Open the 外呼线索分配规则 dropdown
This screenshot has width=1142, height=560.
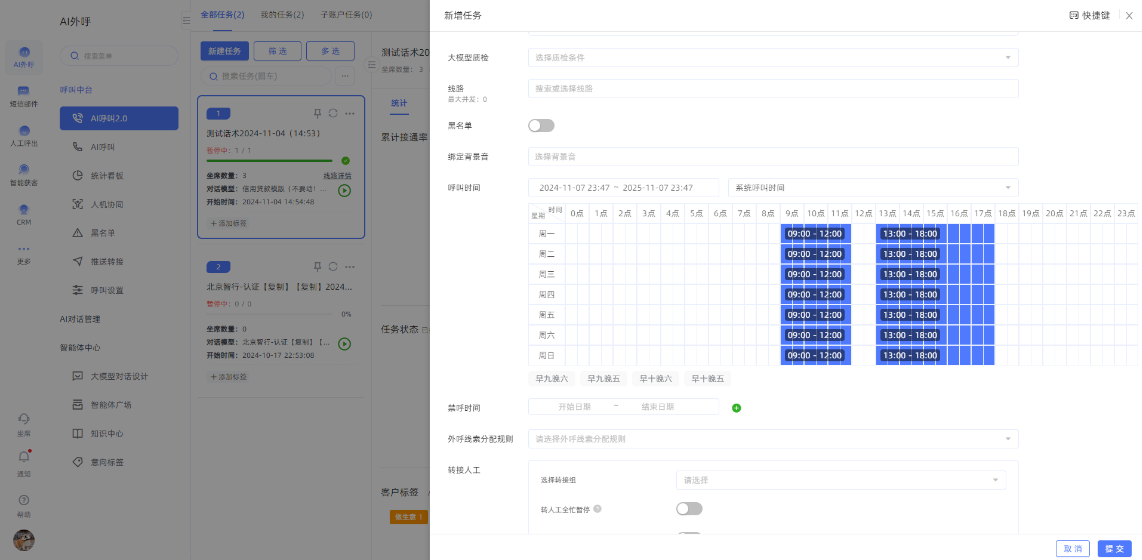coord(772,439)
